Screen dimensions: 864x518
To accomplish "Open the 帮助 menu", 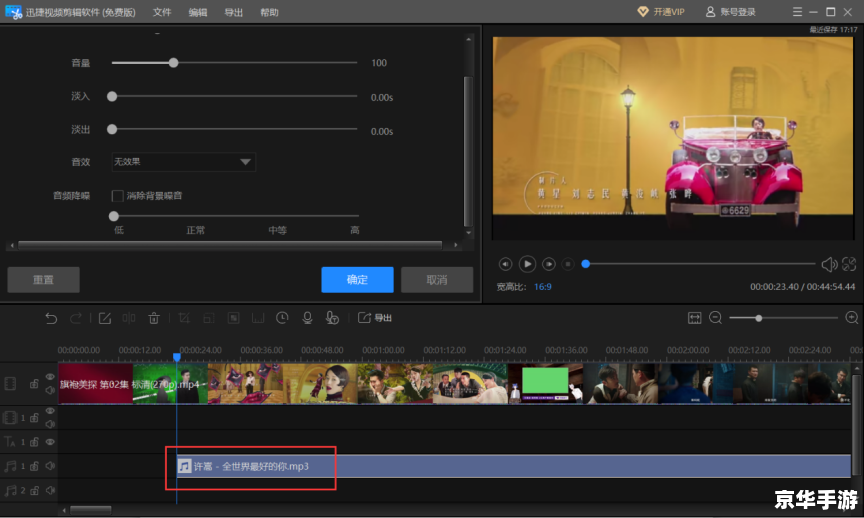I will 269,12.
